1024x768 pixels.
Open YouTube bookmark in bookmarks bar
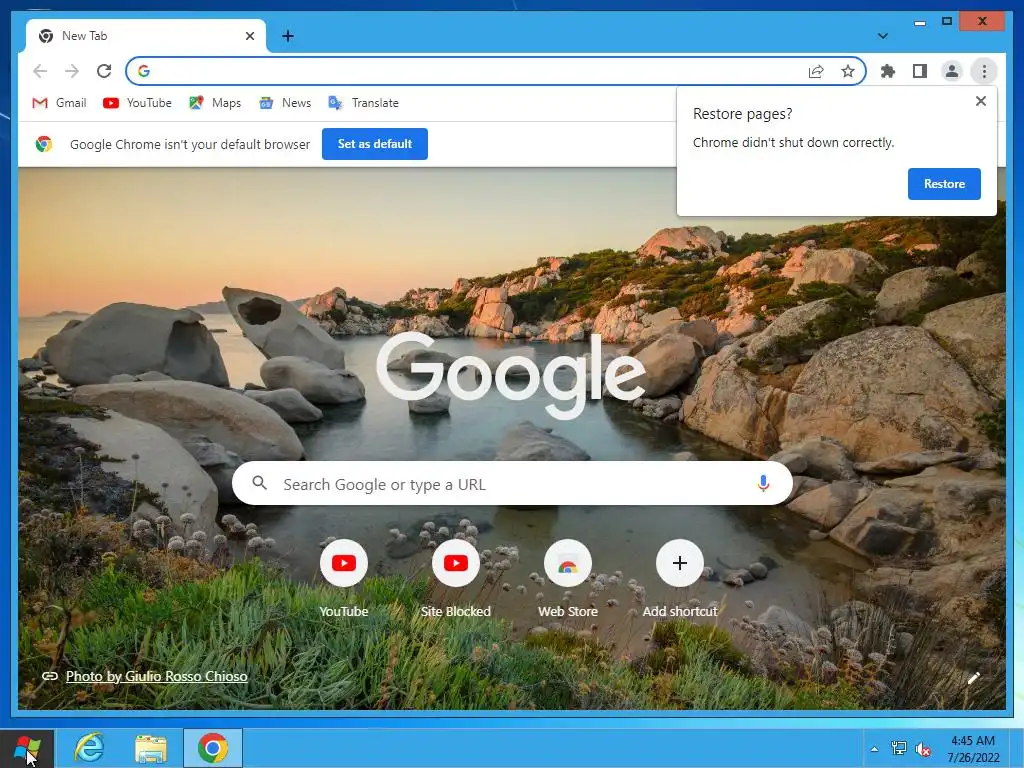point(137,103)
